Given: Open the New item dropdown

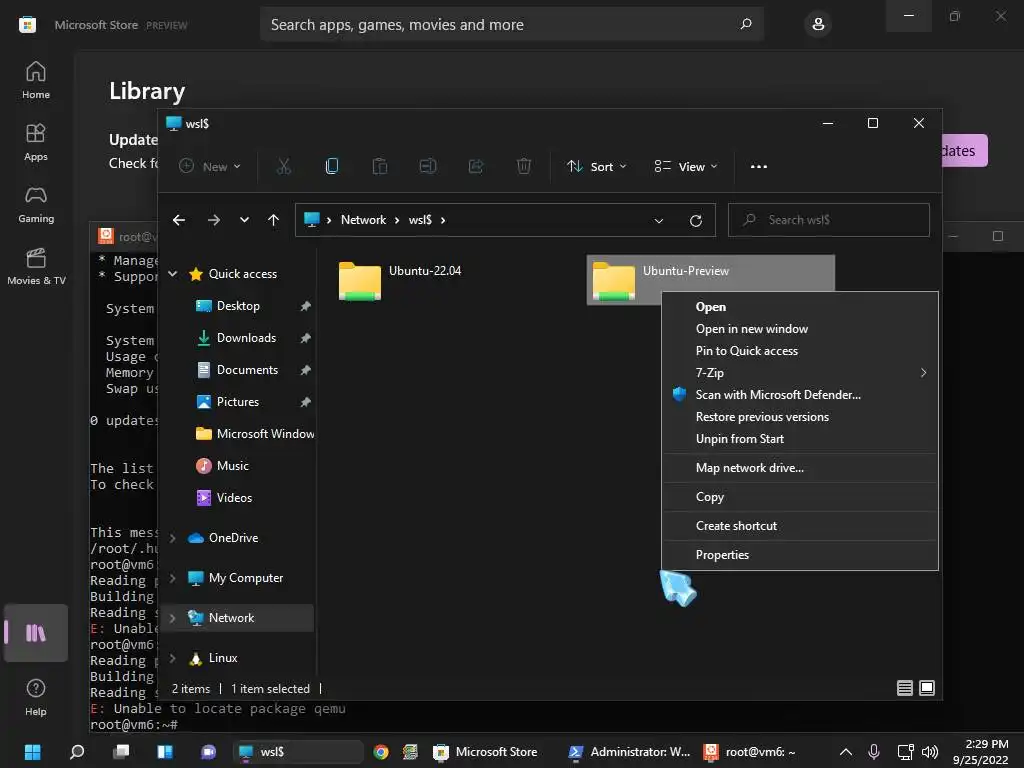Looking at the screenshot, I should point(210,167).
